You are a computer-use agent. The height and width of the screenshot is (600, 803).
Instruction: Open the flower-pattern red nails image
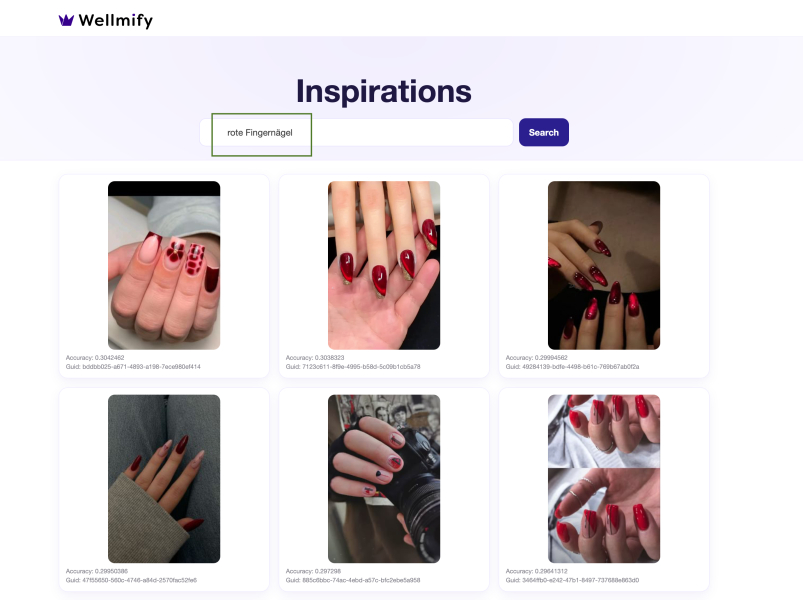coord(164,265)
